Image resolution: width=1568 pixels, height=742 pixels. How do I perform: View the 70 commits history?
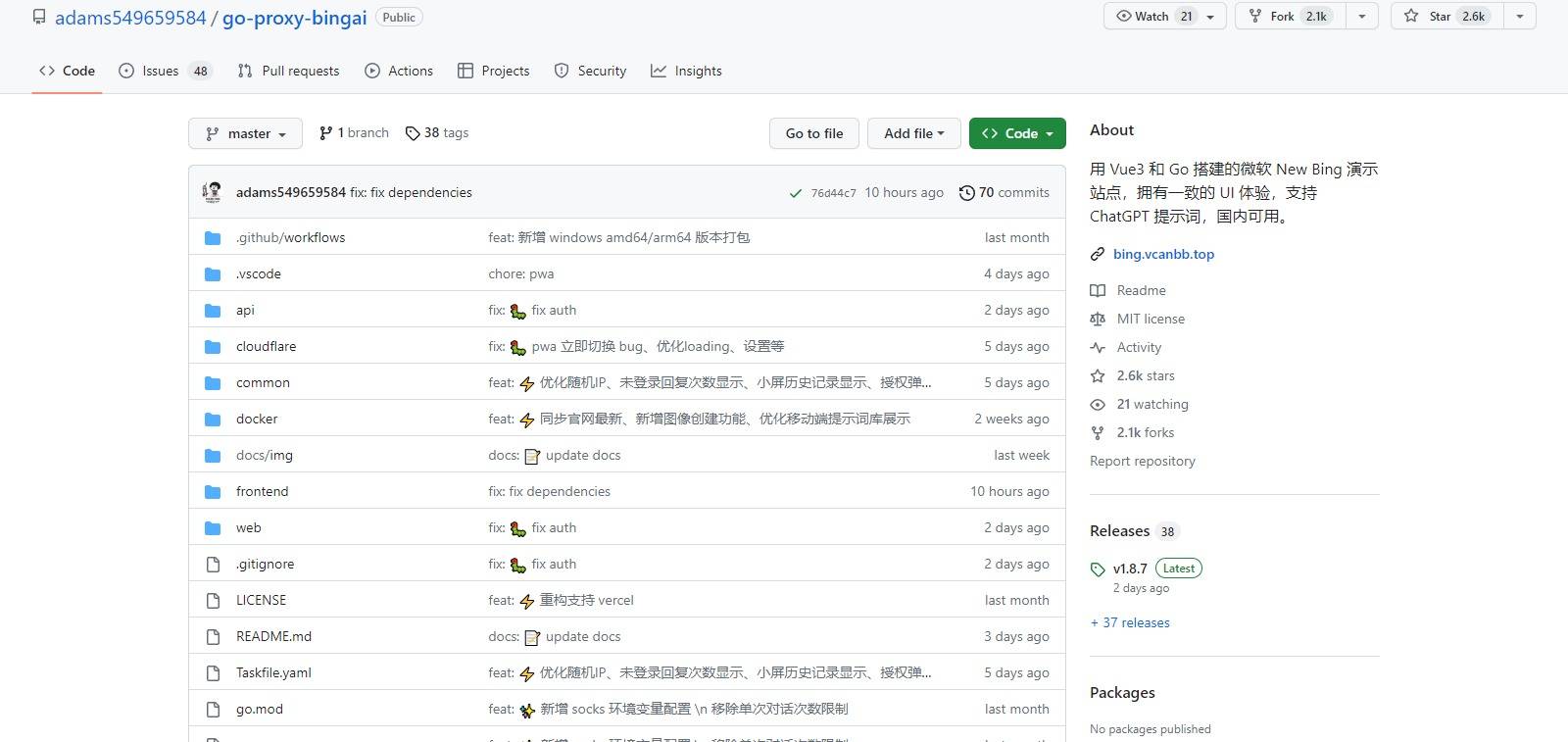pyautogui.click(x=1004, y=193)
